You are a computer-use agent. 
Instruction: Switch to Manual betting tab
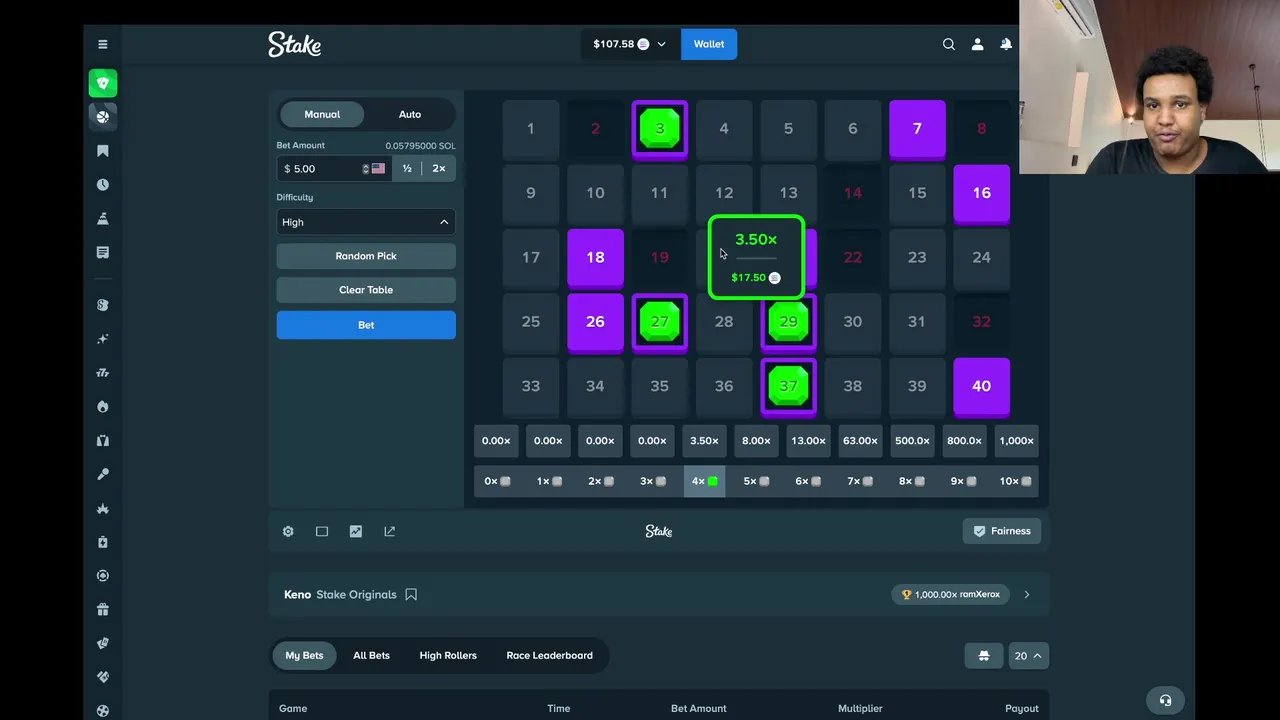[x=322, y=114]
